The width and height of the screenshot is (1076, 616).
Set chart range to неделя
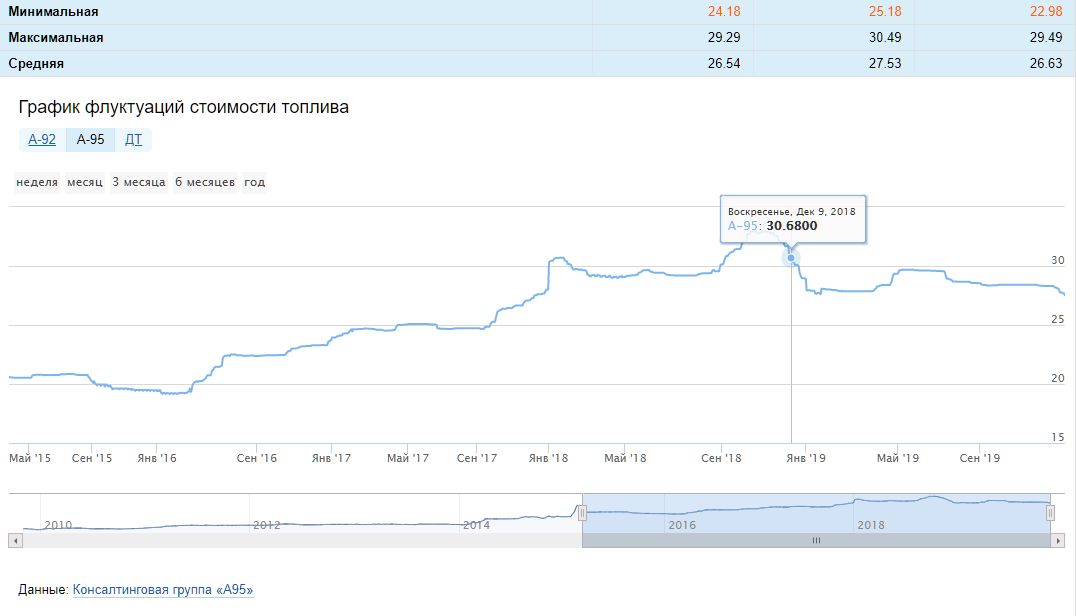(37, 183)
